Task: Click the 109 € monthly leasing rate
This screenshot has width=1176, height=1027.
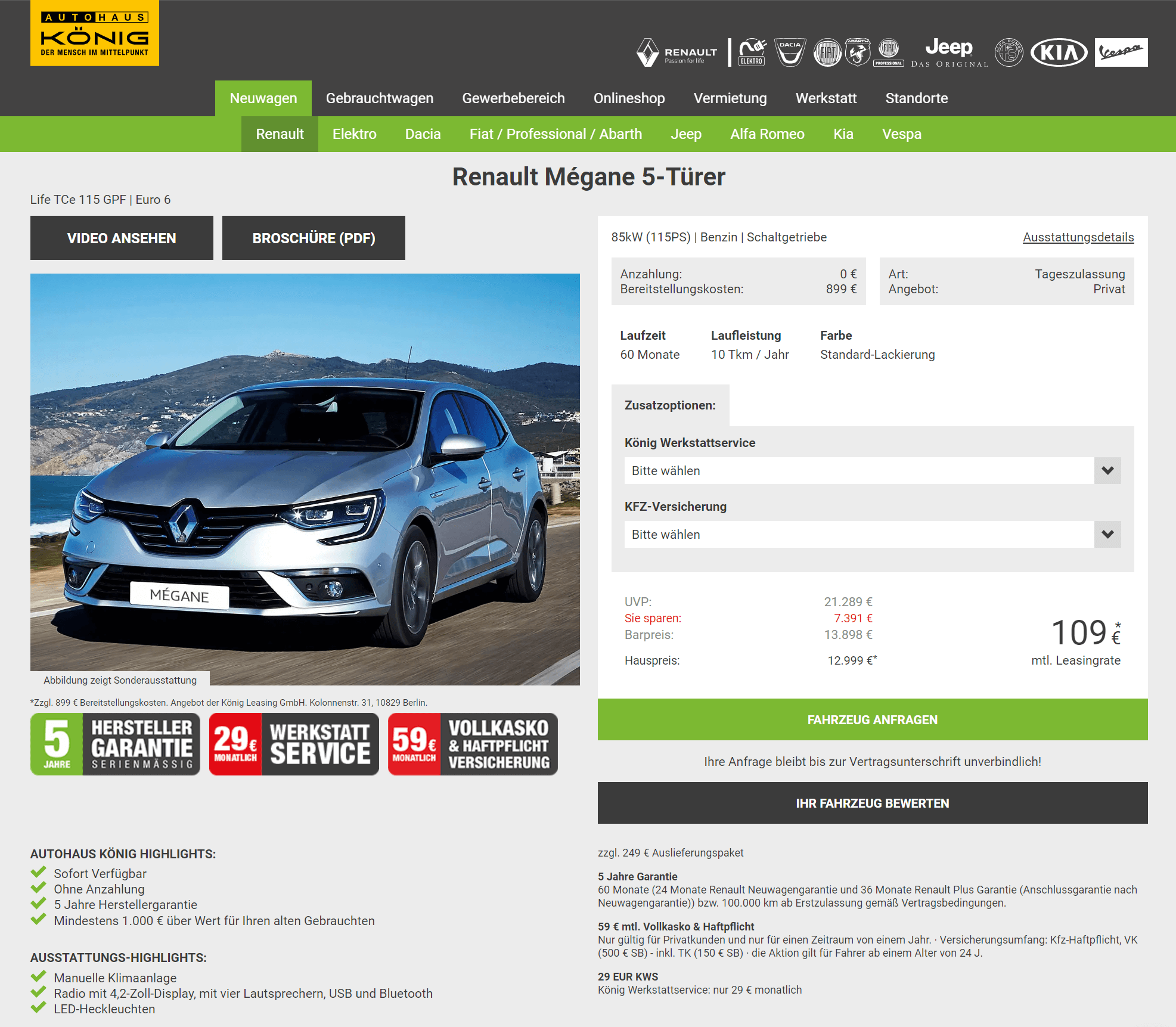Action: (x=1085, y=632)
